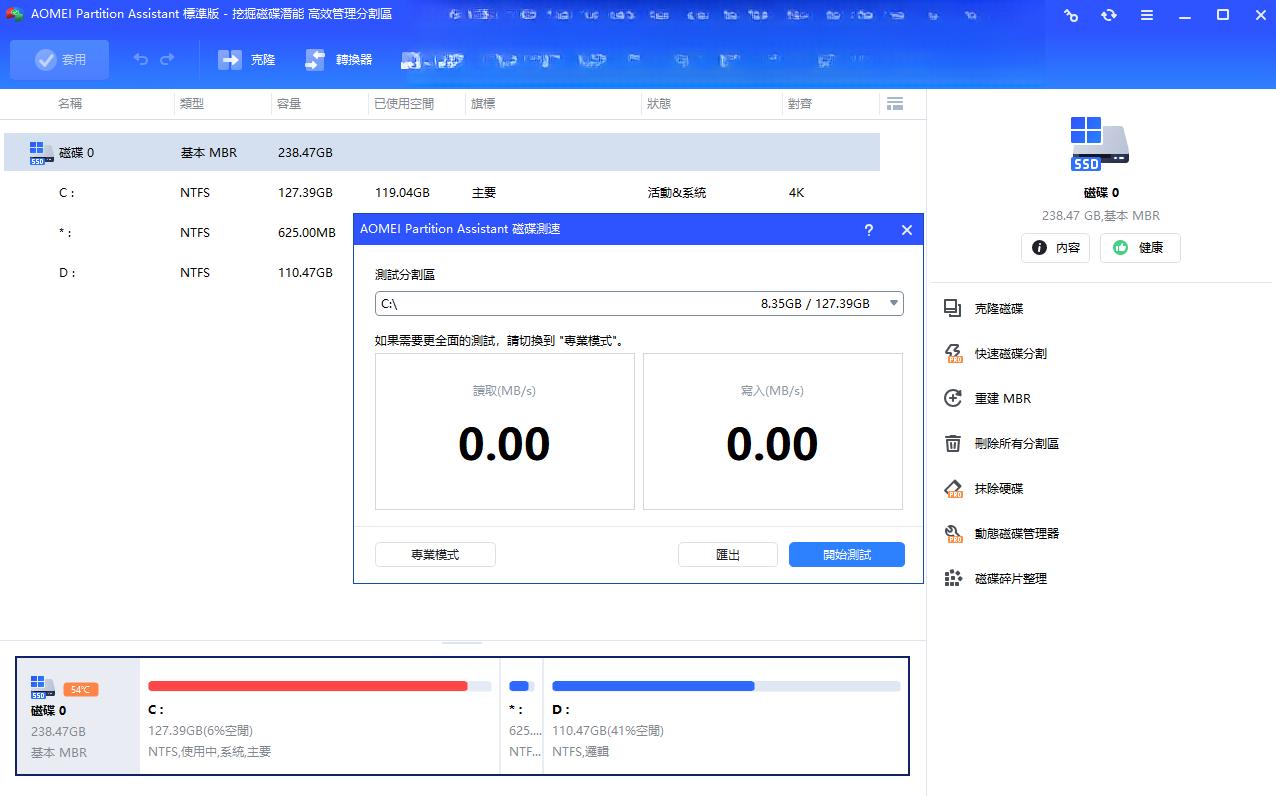The width and height of the screenshot is (1276, 796).
Task: Click the 對齊 column header
Action: 800,104
